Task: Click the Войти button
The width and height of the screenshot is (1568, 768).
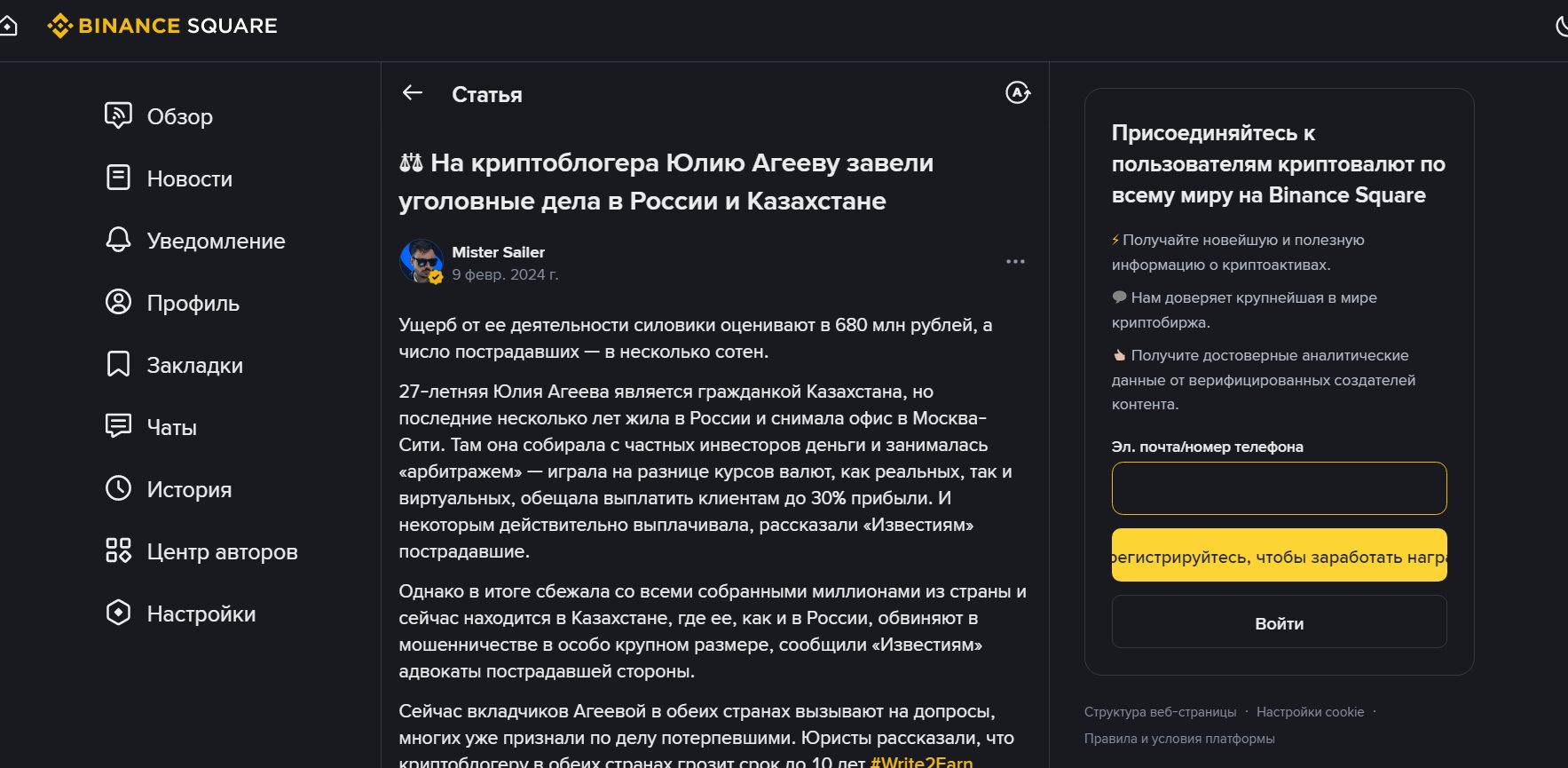Action: 1279,622
